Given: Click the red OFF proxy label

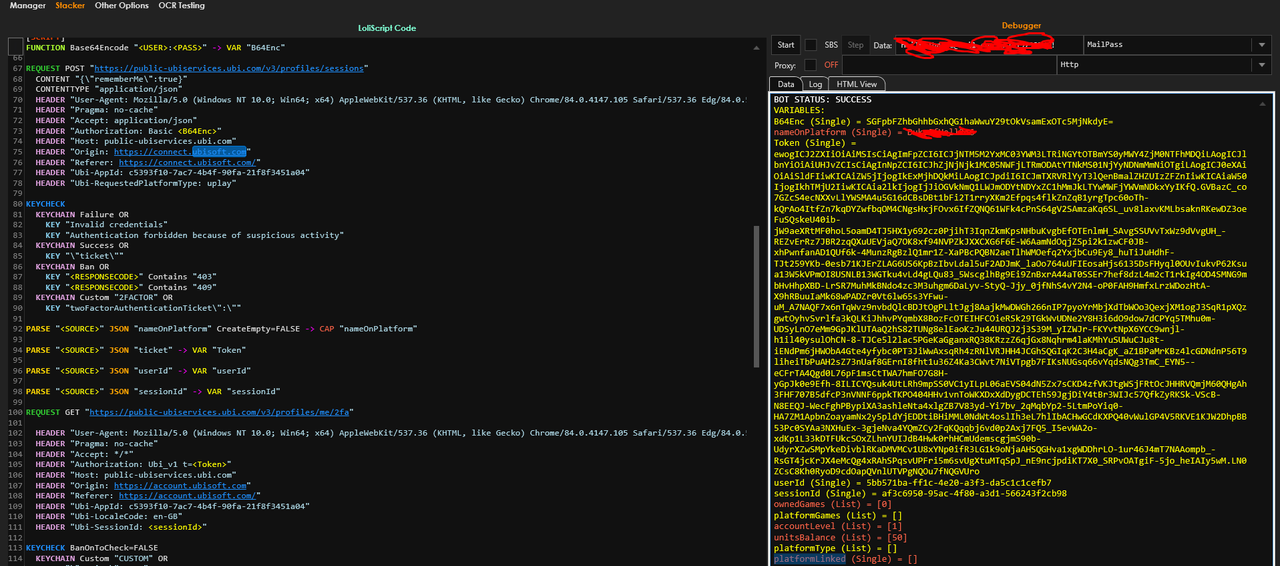Looking at the screenshot, I should (831, 65).
